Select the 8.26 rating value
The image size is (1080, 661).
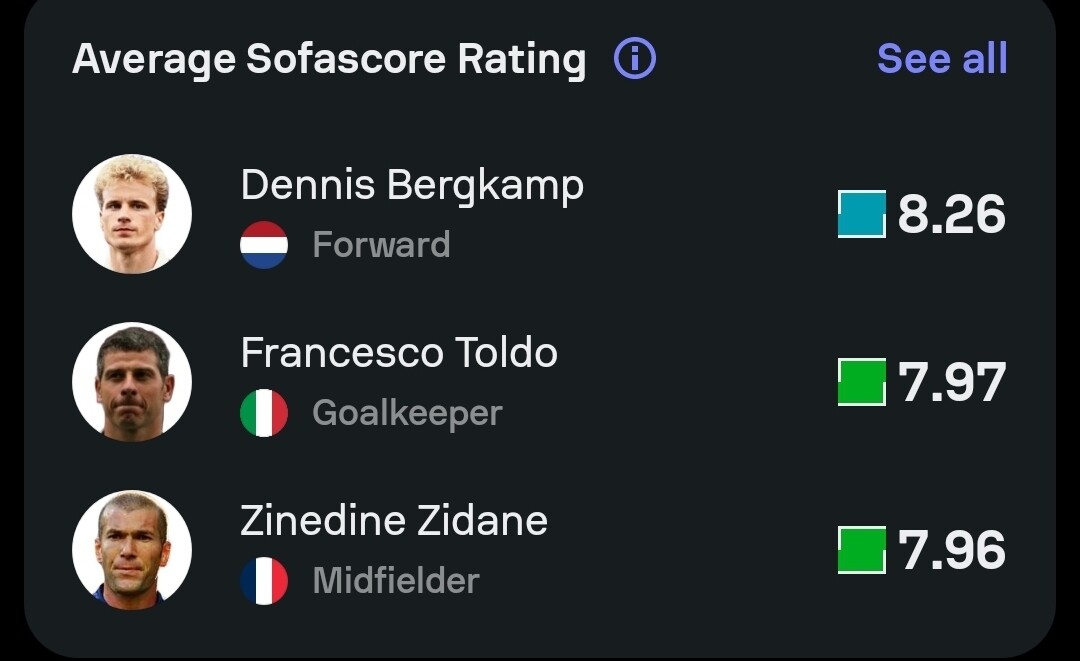(x=951, y=214)
